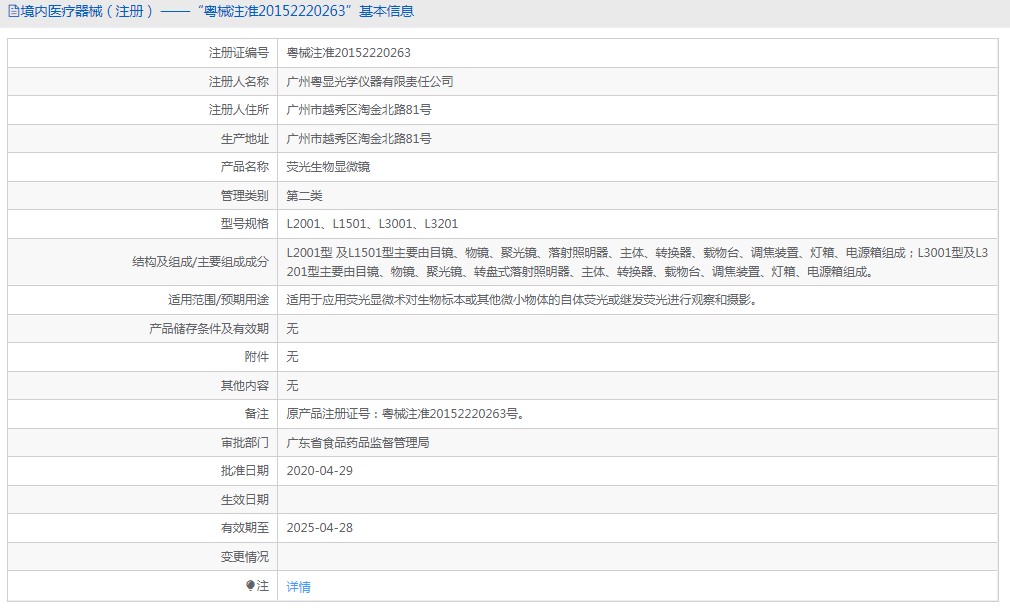
Task: Click the 变更情况 label
Action: pyautogui.click(x=244, y=557)
